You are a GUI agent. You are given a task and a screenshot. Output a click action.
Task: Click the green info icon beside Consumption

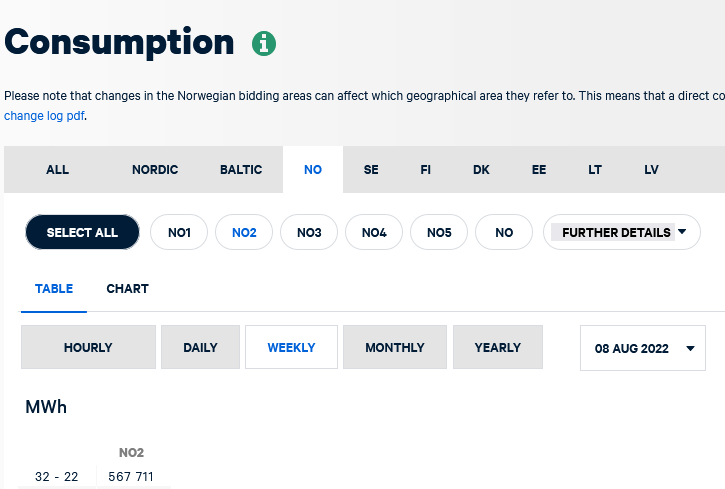[x=264, y=44]
